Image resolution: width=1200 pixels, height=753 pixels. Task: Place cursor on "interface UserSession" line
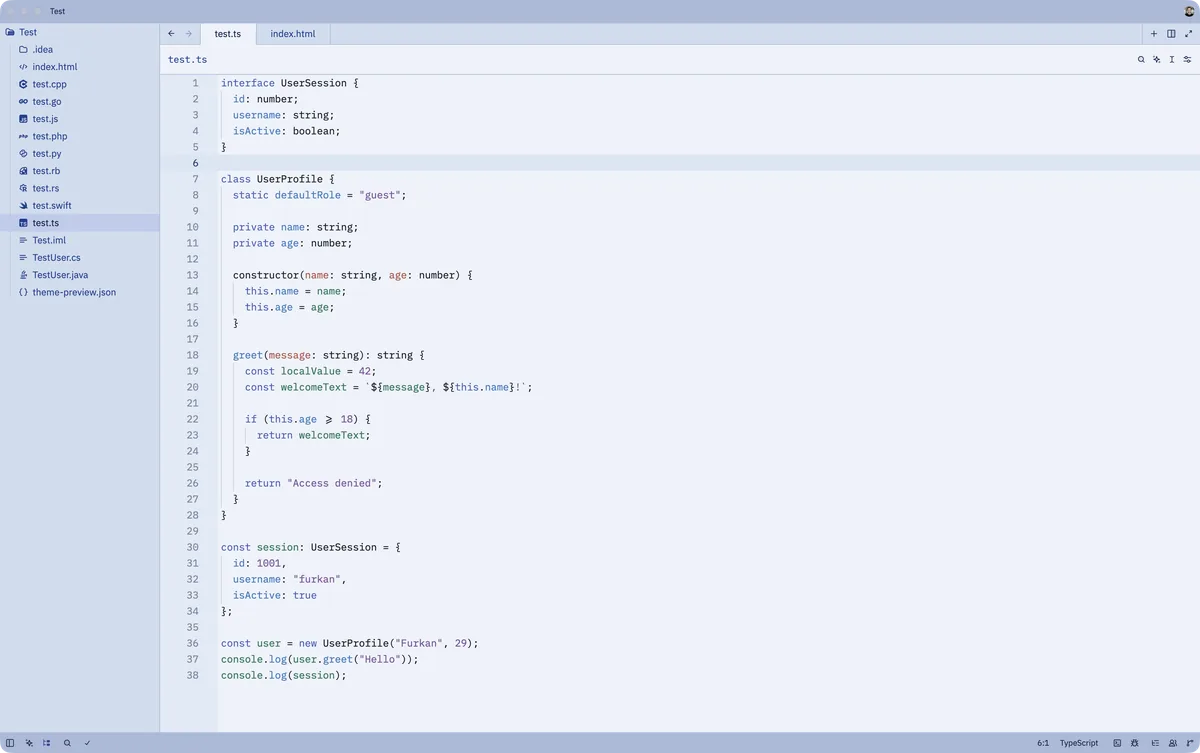[x=290, y=83]
